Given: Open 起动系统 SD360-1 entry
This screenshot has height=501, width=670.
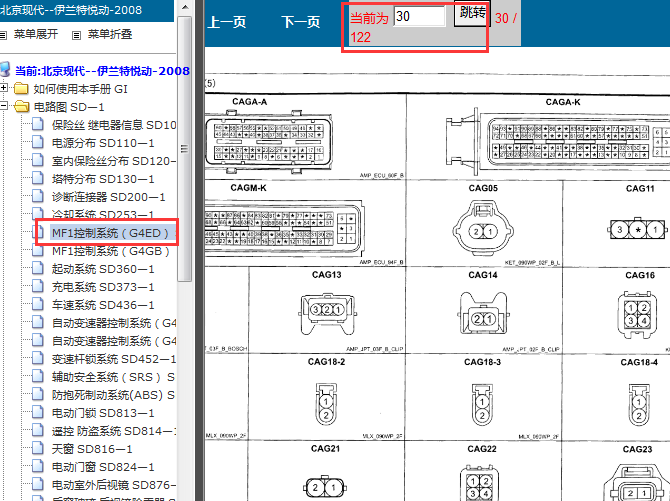Looking at the screenshot, I should pyautogui.click(x=103, y=269).
